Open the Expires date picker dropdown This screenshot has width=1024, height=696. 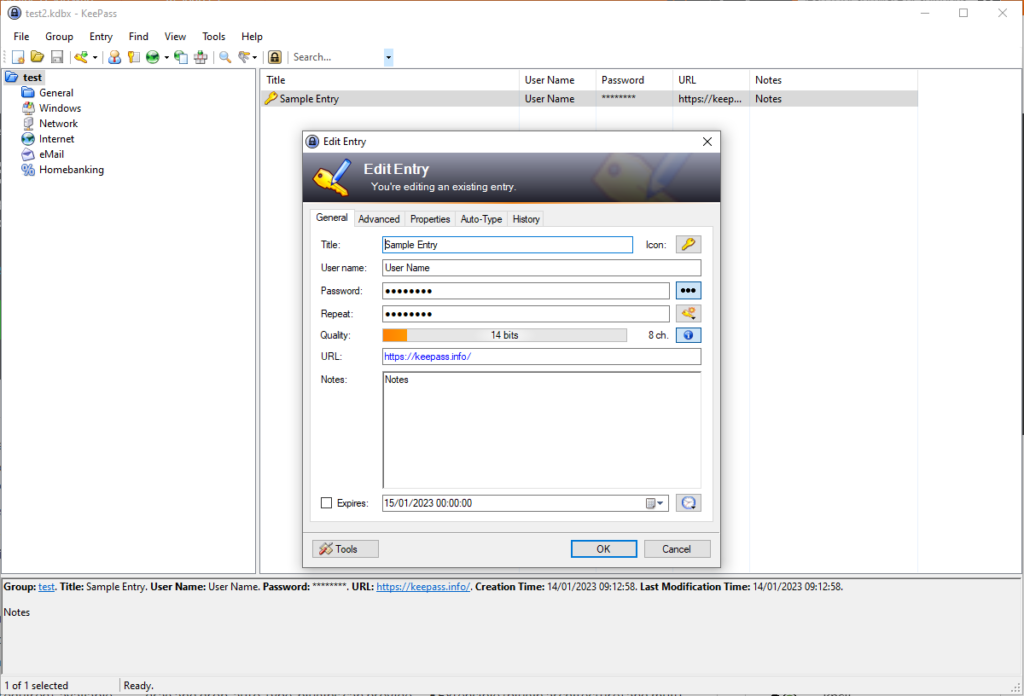[x=654, y=503]
